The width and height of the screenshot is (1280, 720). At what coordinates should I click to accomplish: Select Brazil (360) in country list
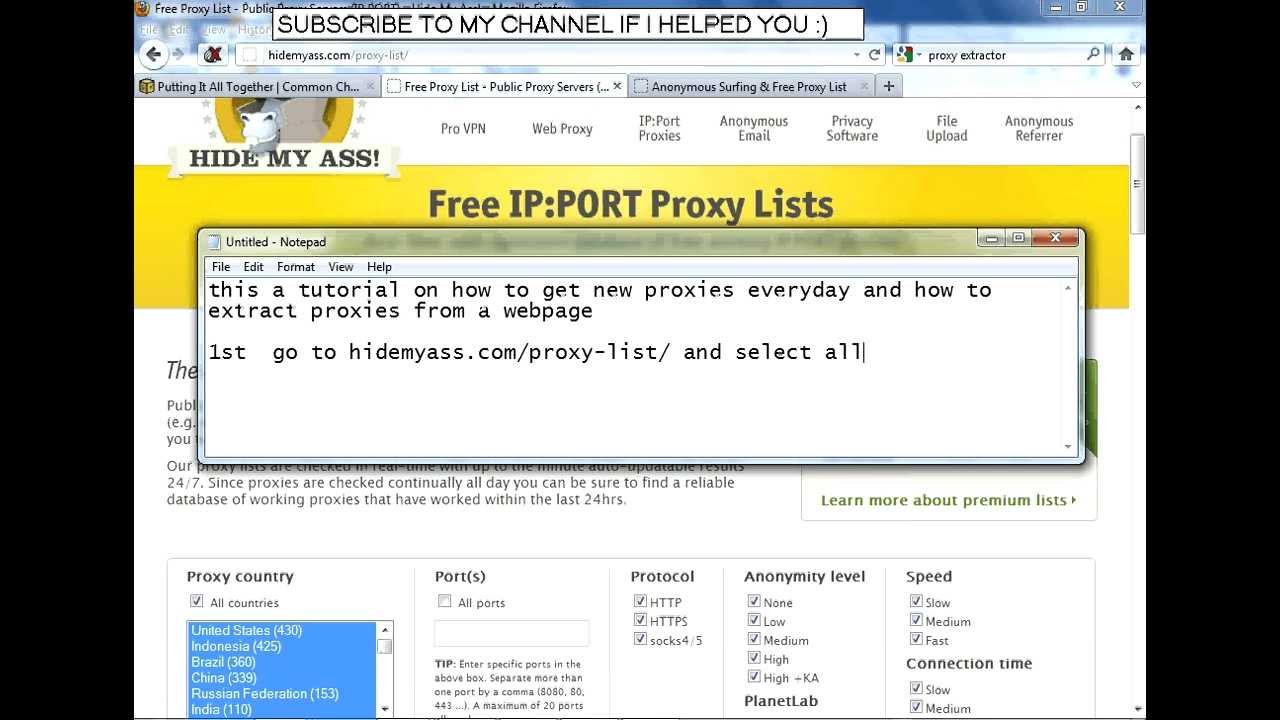[x=282, y=662]
